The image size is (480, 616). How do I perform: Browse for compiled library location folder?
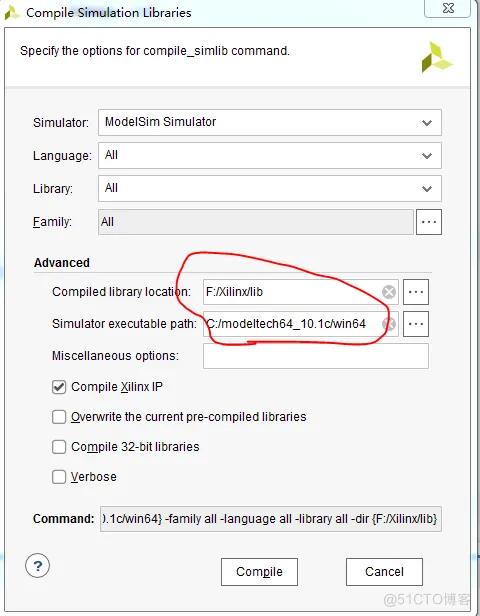(416, 292)
